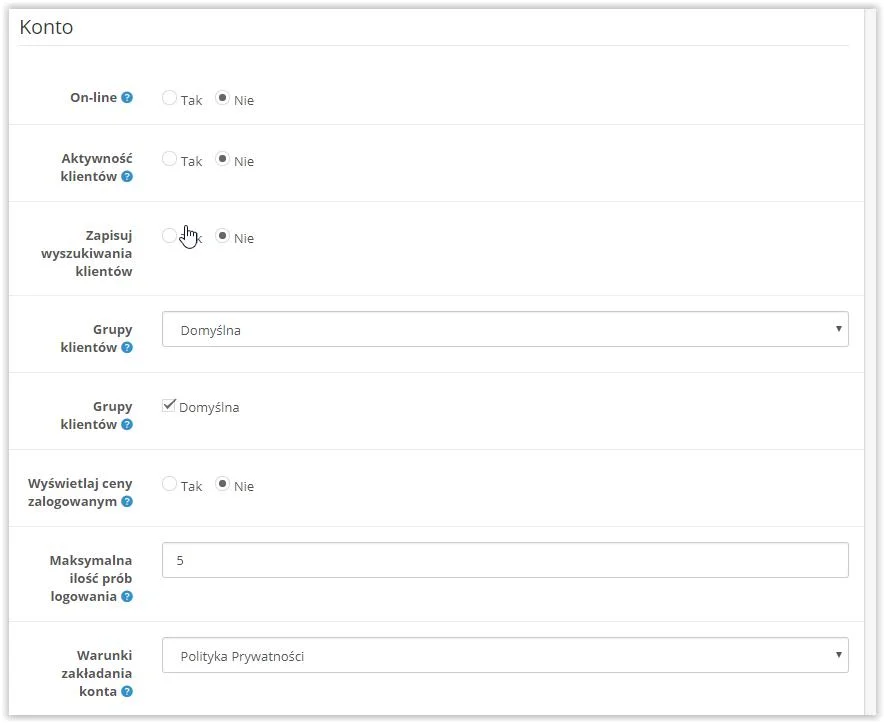Click help icon beside Grupy klientów checkbox label
Screen dimensions: 884x723
127,425
